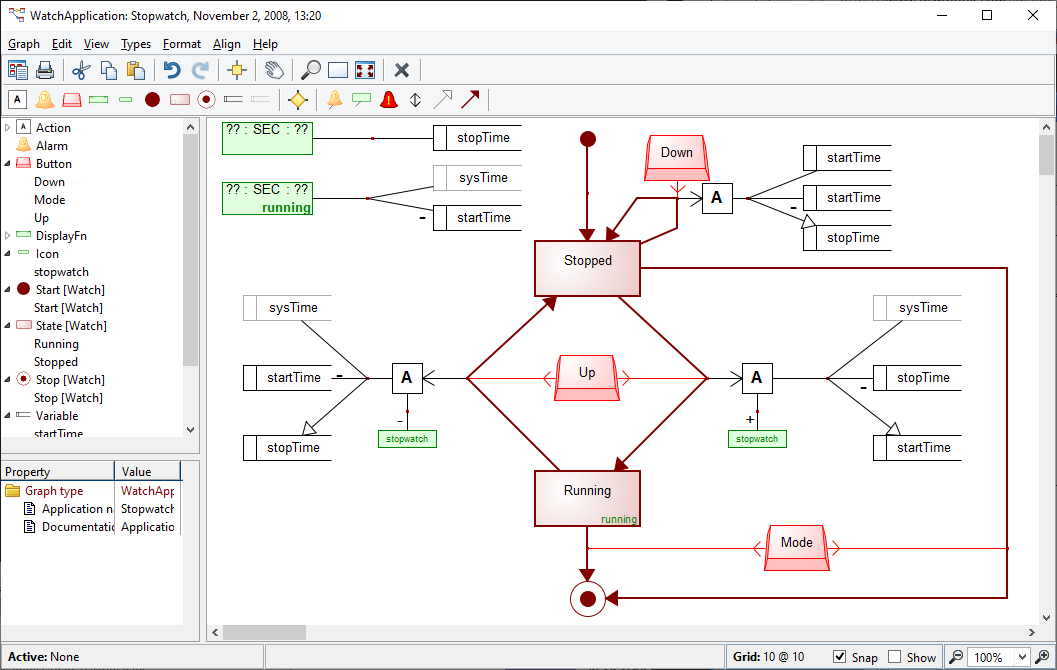Enable the Show grid checkbox
This screenshot has width=1057, height=670.
coord(895,657)
